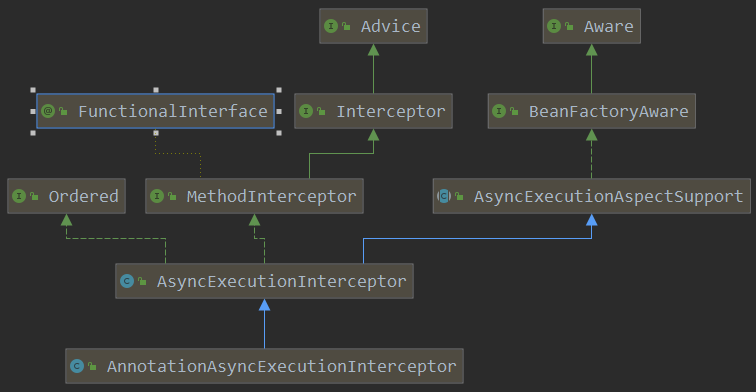Click the green visibility lock on Advice
This screenshot has width=756, height=392.
pos(346,27)
